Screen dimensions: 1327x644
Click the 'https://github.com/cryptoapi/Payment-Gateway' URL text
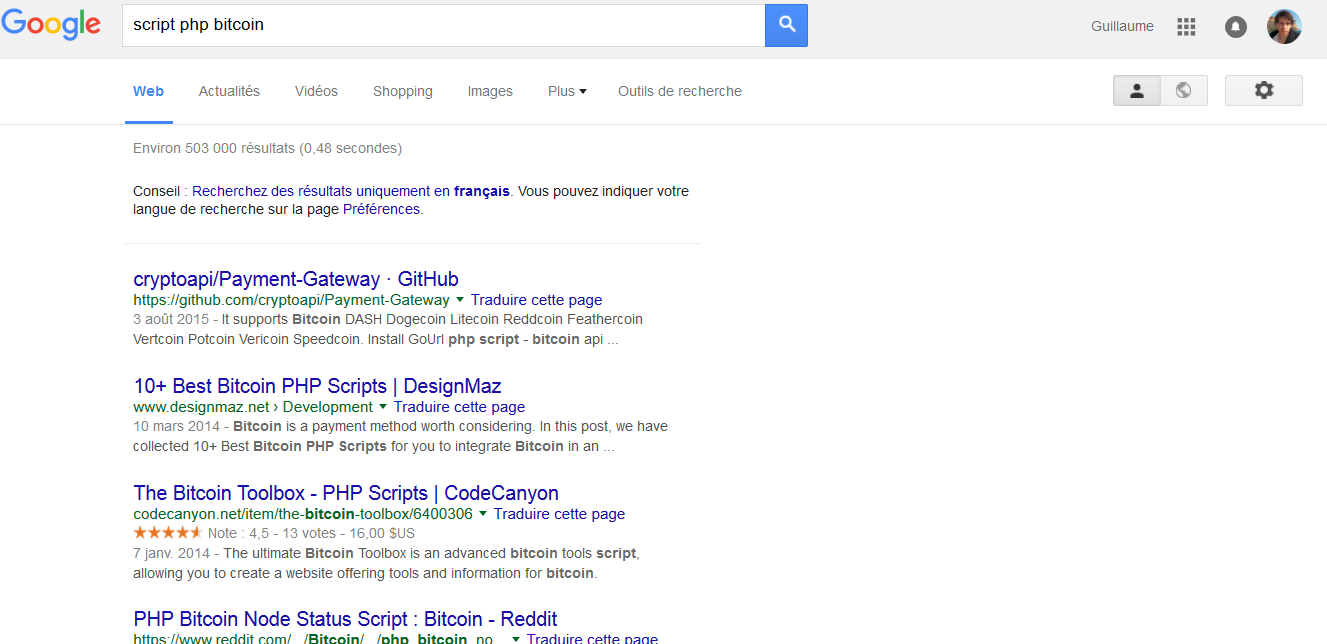(x=291, y=300)
